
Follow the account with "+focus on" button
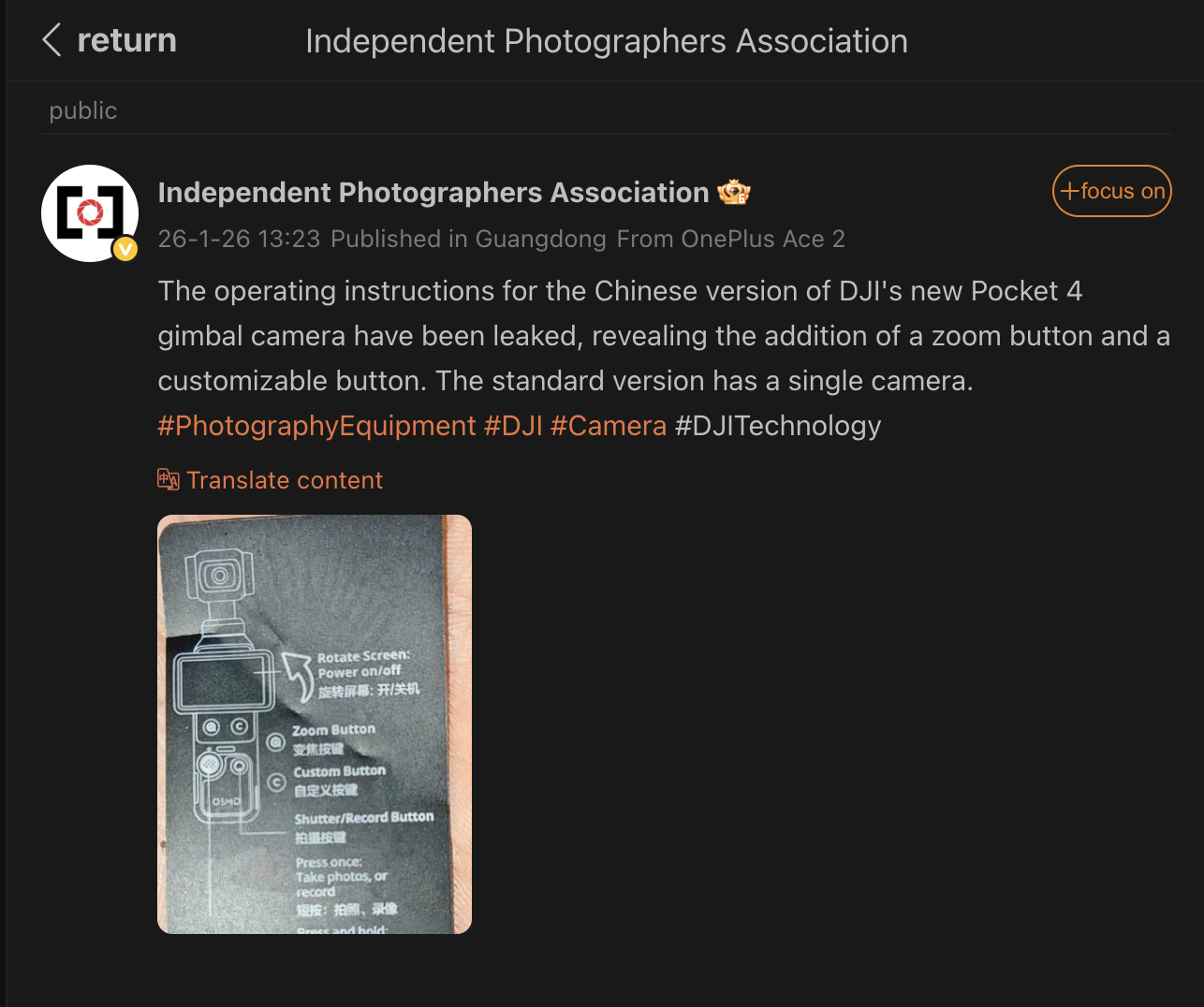[x=1111, y=191]
